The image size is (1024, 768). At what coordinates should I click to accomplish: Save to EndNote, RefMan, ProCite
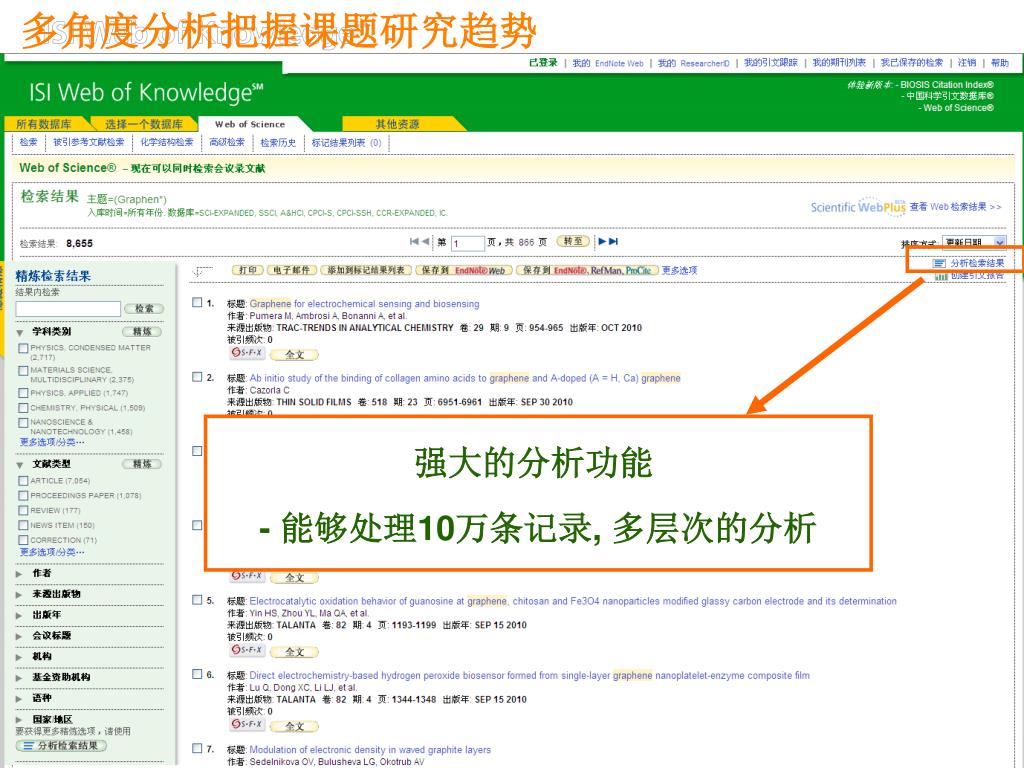point(586,270)
